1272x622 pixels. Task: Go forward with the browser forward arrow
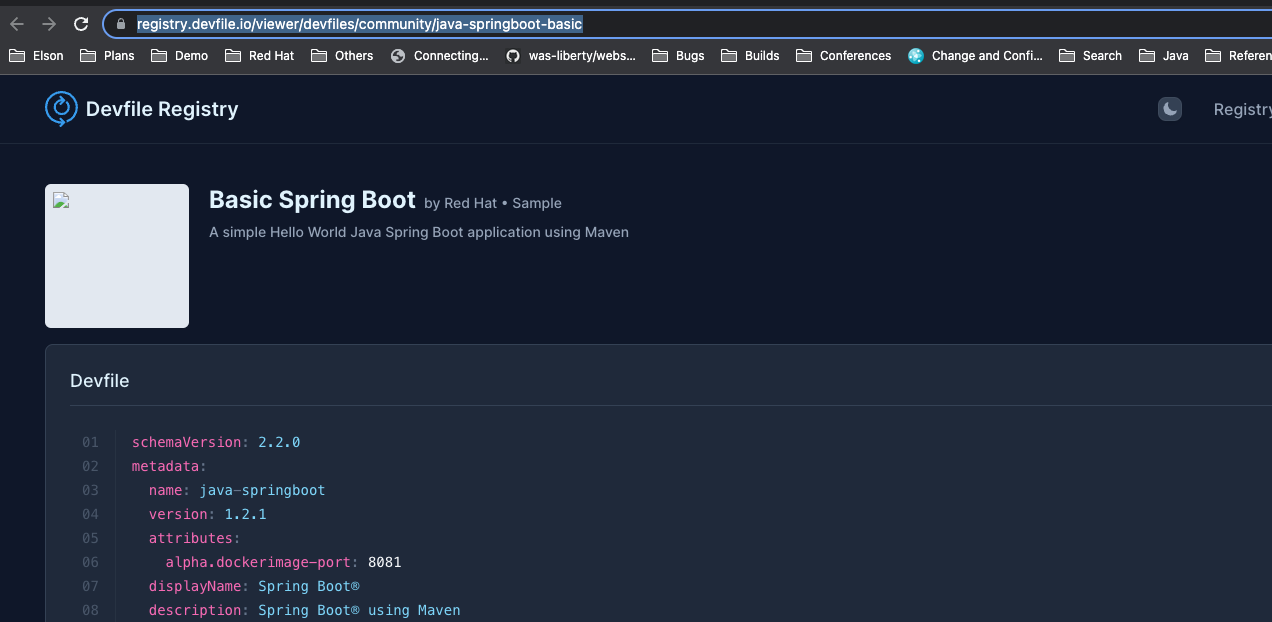[x=49, y=24]
